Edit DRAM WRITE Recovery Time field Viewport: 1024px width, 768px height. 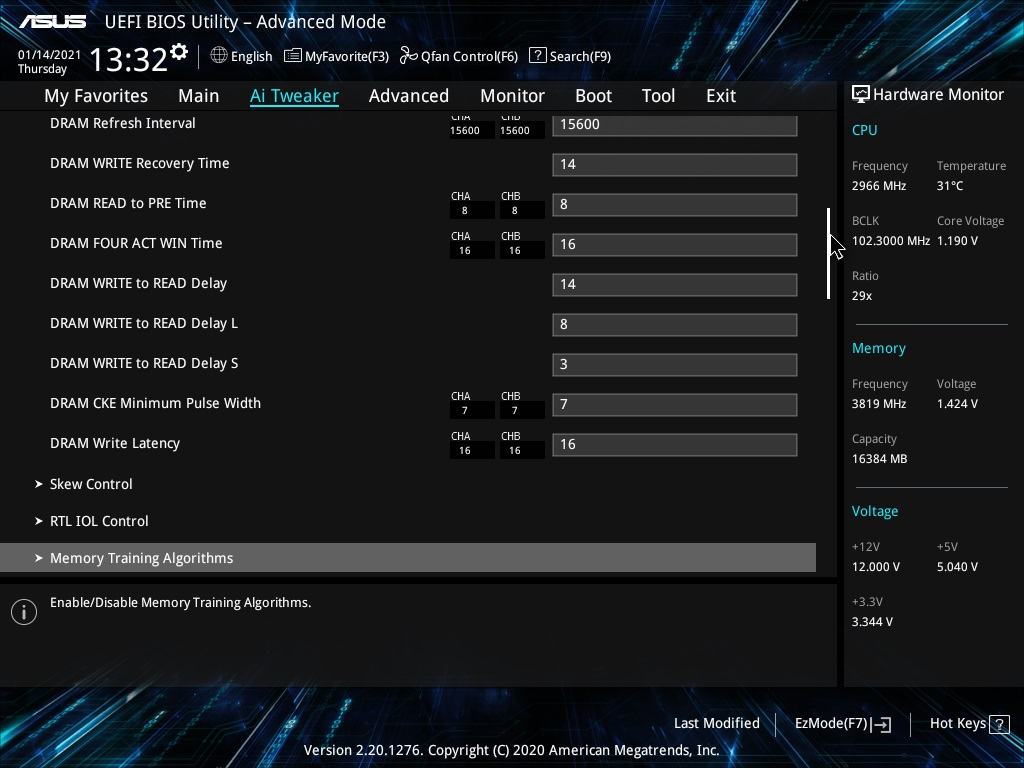[x=675, y=165]
